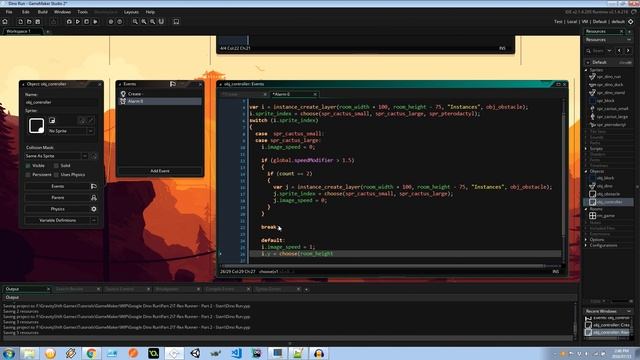Select spr_cactus_large in resource tree
The height and width of the screenshot is (360, 640).
(x=612, y=117)
